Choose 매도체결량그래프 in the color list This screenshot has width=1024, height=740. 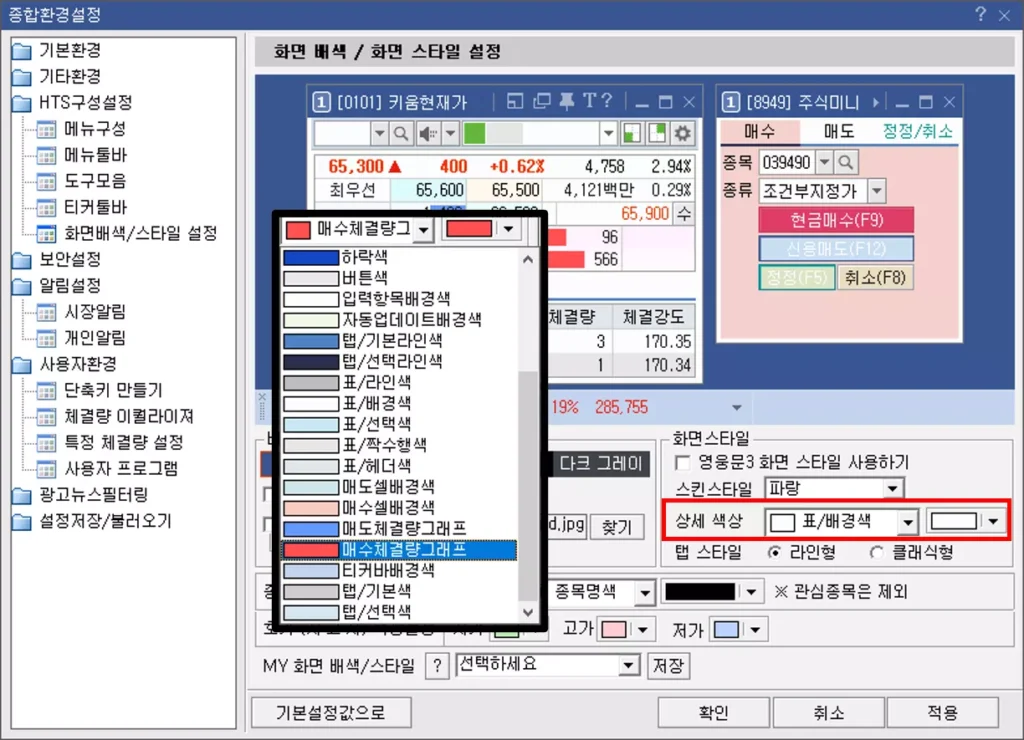pyautogui.click(x=400, y=528)
